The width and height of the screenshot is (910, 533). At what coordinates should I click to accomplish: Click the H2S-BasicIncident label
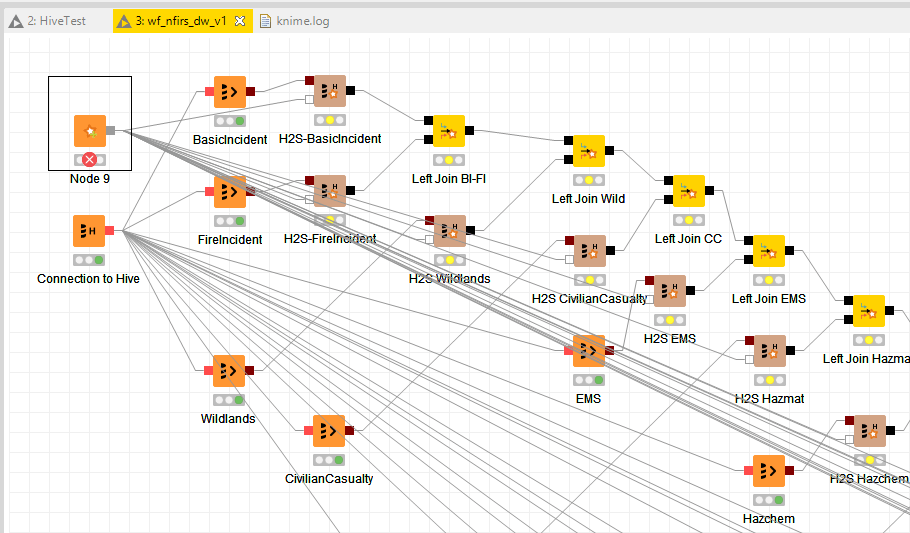point(330,139)
